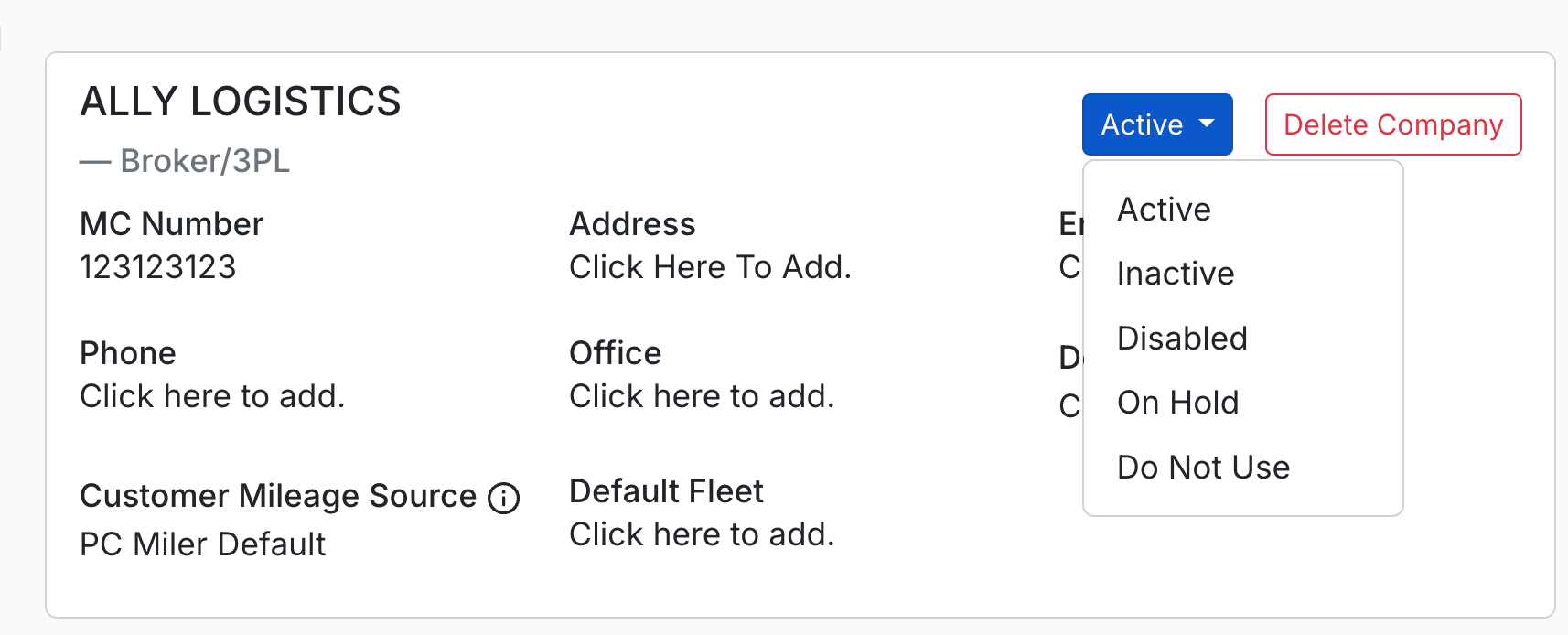Click the ALLY LOGISTICS company name

click(x=241, y=102)
